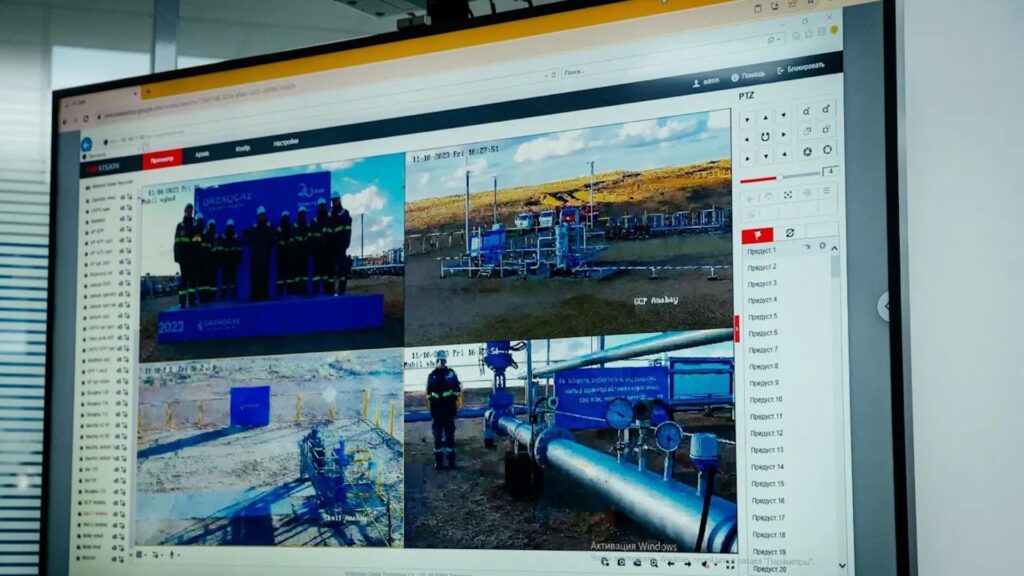
Task: Collapse the PTZ panel red handle
Action: click(x=737, y=329)
